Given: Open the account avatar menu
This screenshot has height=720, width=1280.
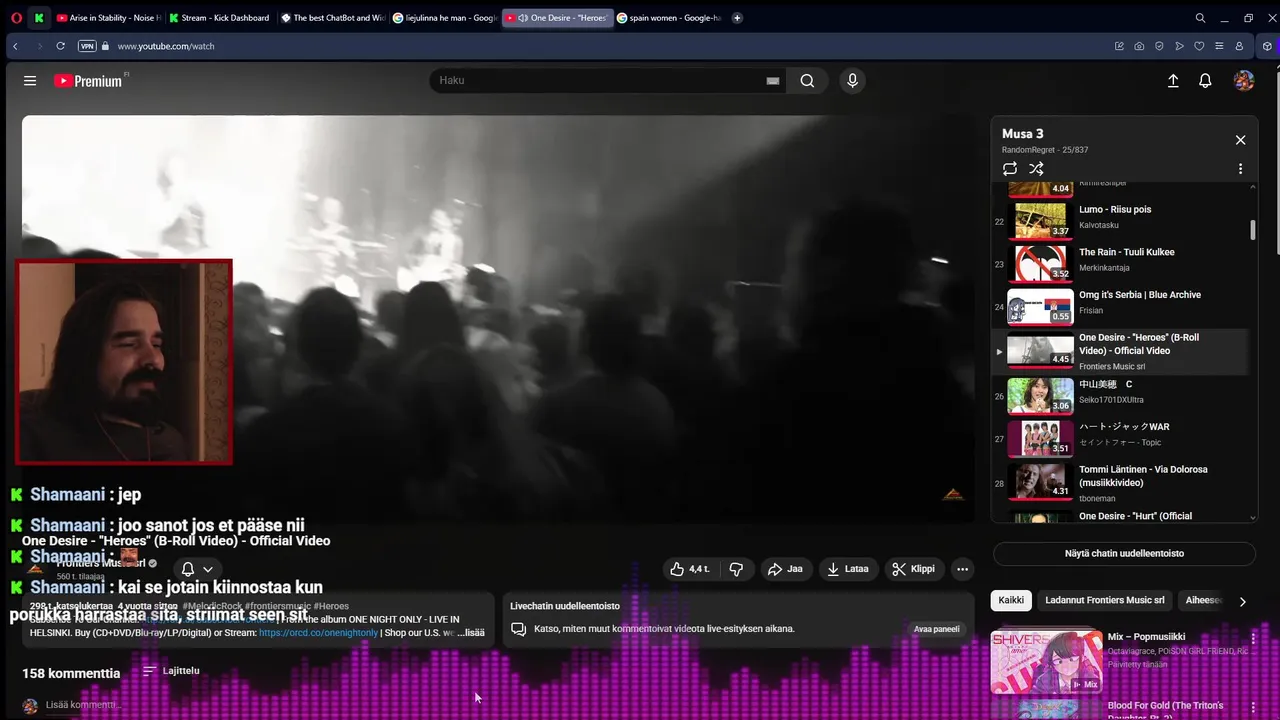Looking at the screenshot, I should [1244, 81].
